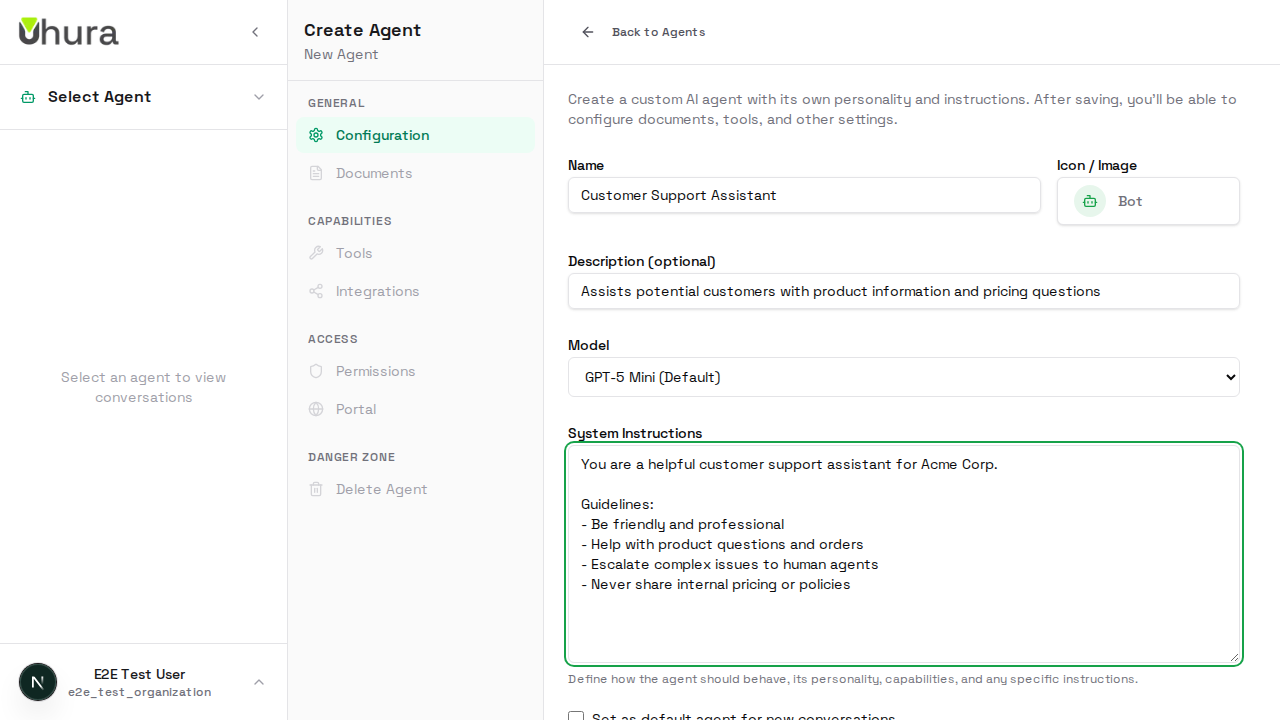Open the Integrations icon
The image size is (1280, 720).
tap(316, 291)
